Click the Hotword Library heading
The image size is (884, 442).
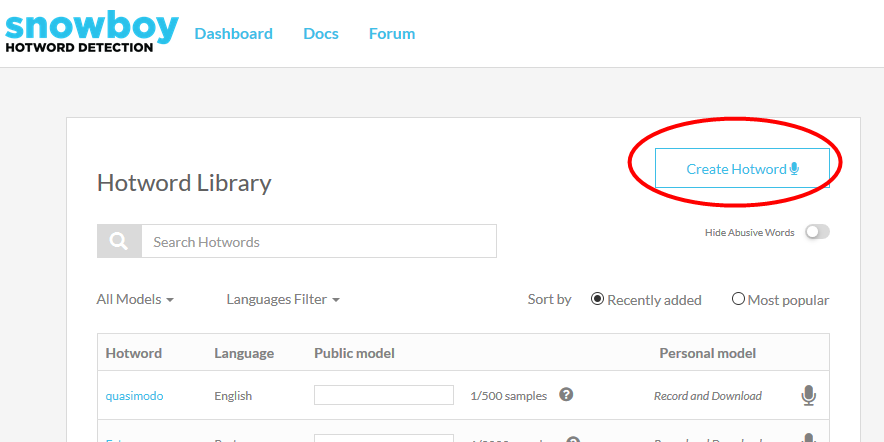pyautogui.click(x=184, y=183)
